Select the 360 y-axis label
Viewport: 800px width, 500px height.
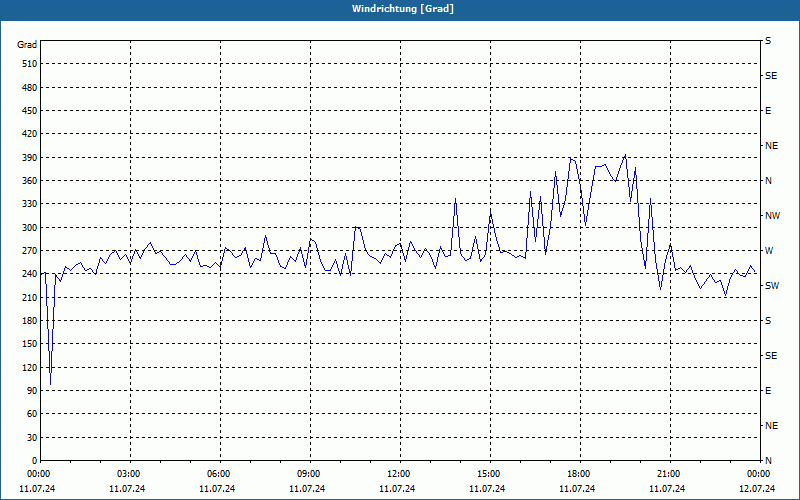[x=29, y=181]
